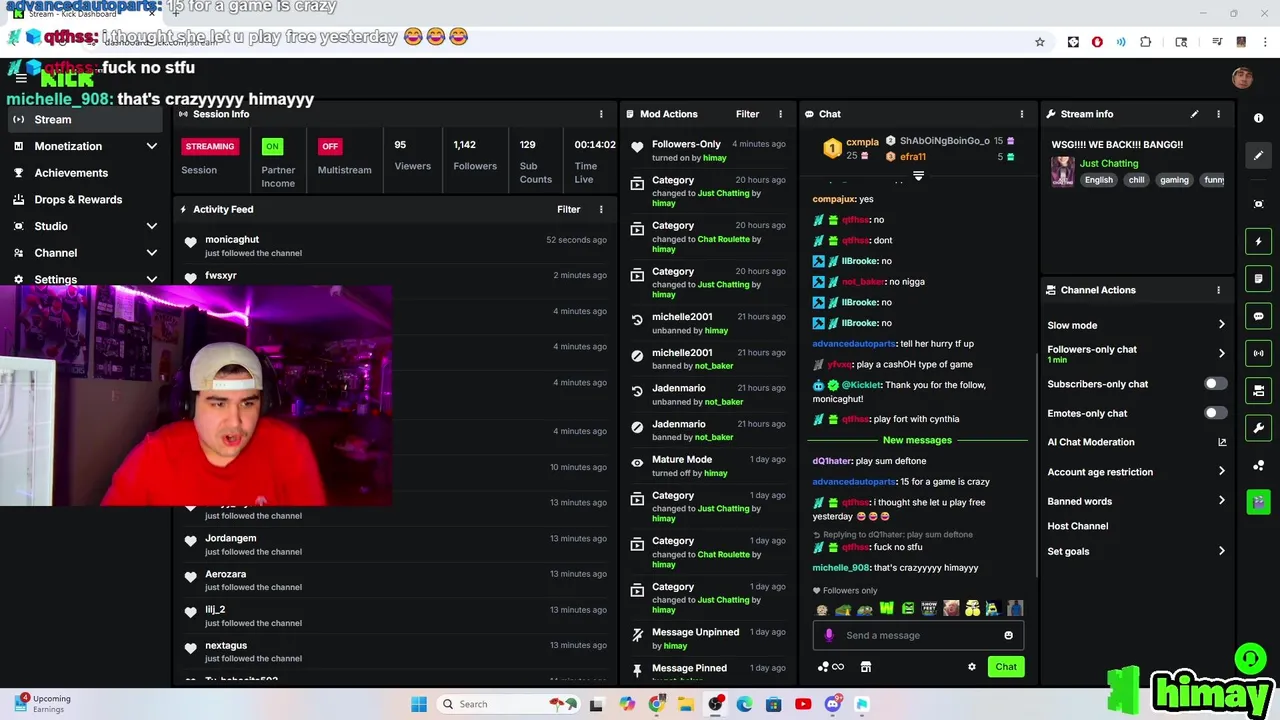1280x720 pixels.
Task: Select the chat bubble icon in right sidebar
Action: 1258,316
